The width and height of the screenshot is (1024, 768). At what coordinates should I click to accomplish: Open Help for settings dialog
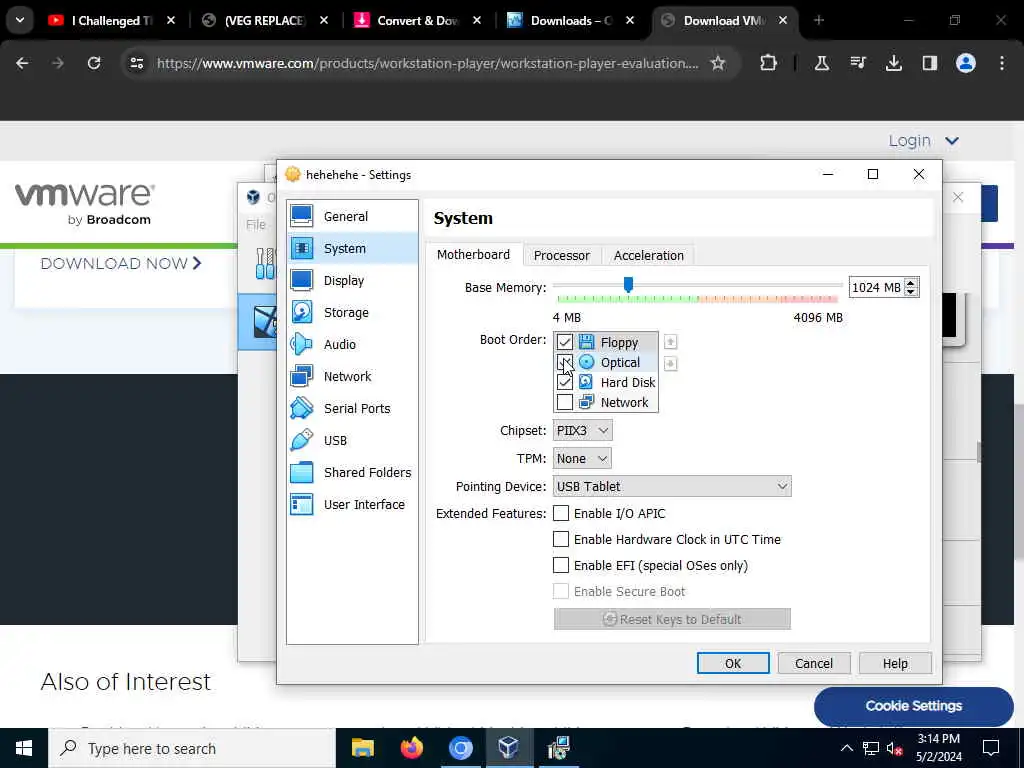pyautogui.click(x=895, y=664)
